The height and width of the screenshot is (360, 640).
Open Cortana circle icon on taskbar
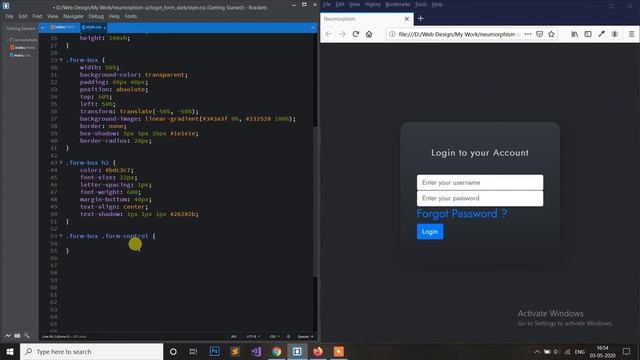click(173, 351)
